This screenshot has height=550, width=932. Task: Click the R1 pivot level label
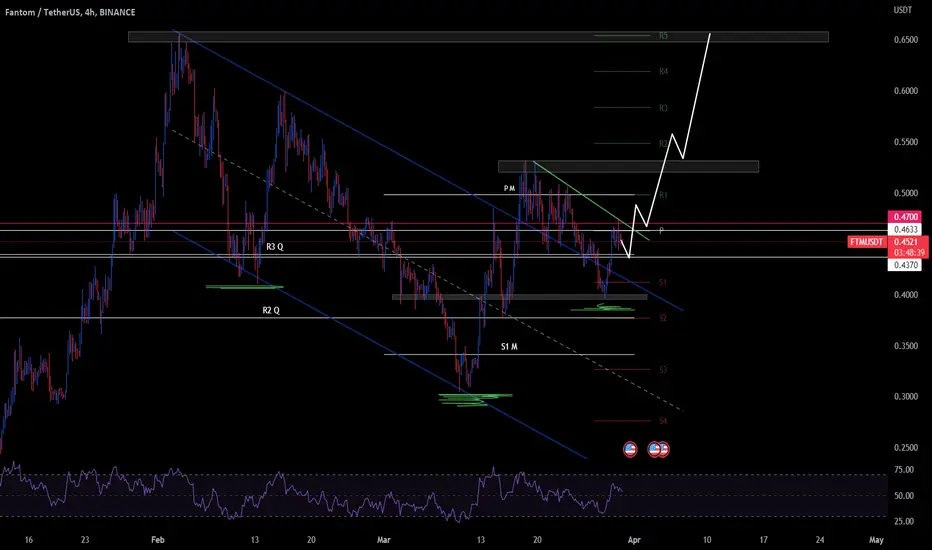(663, 195)
